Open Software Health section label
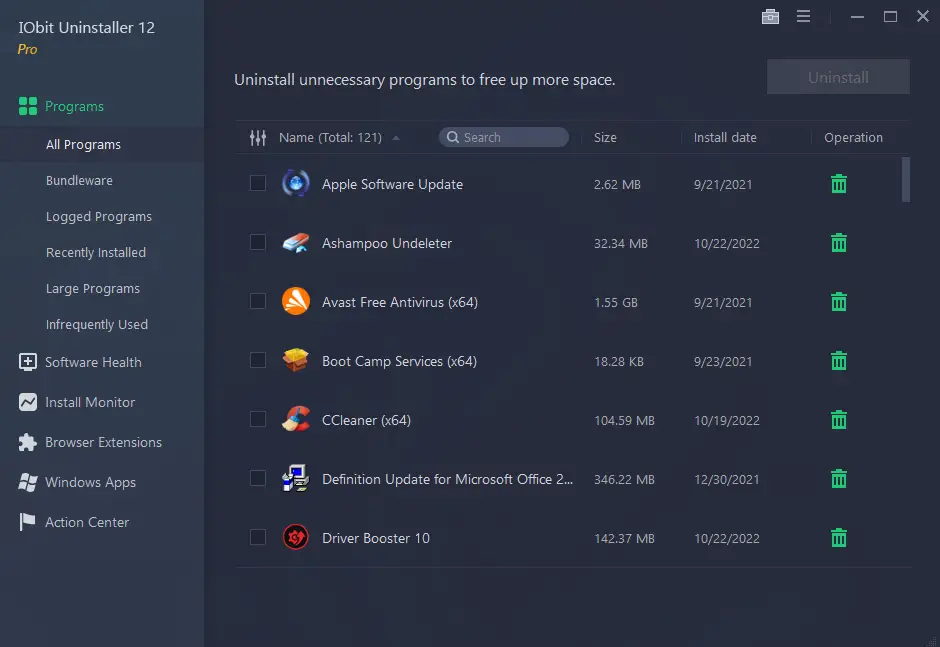The image size is (940, 647). tap(94, 362)
